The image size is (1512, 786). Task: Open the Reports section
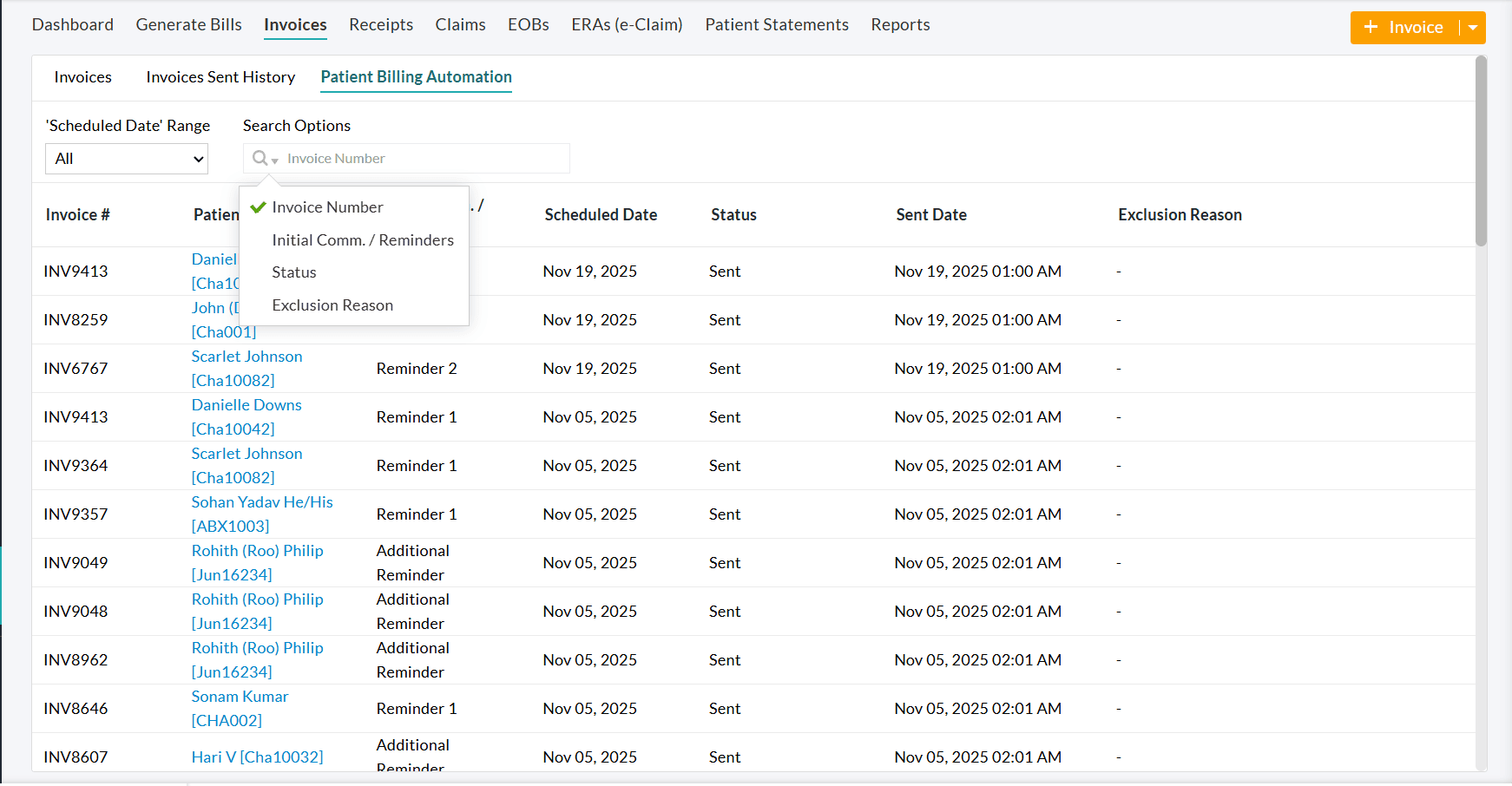(900, 24)
